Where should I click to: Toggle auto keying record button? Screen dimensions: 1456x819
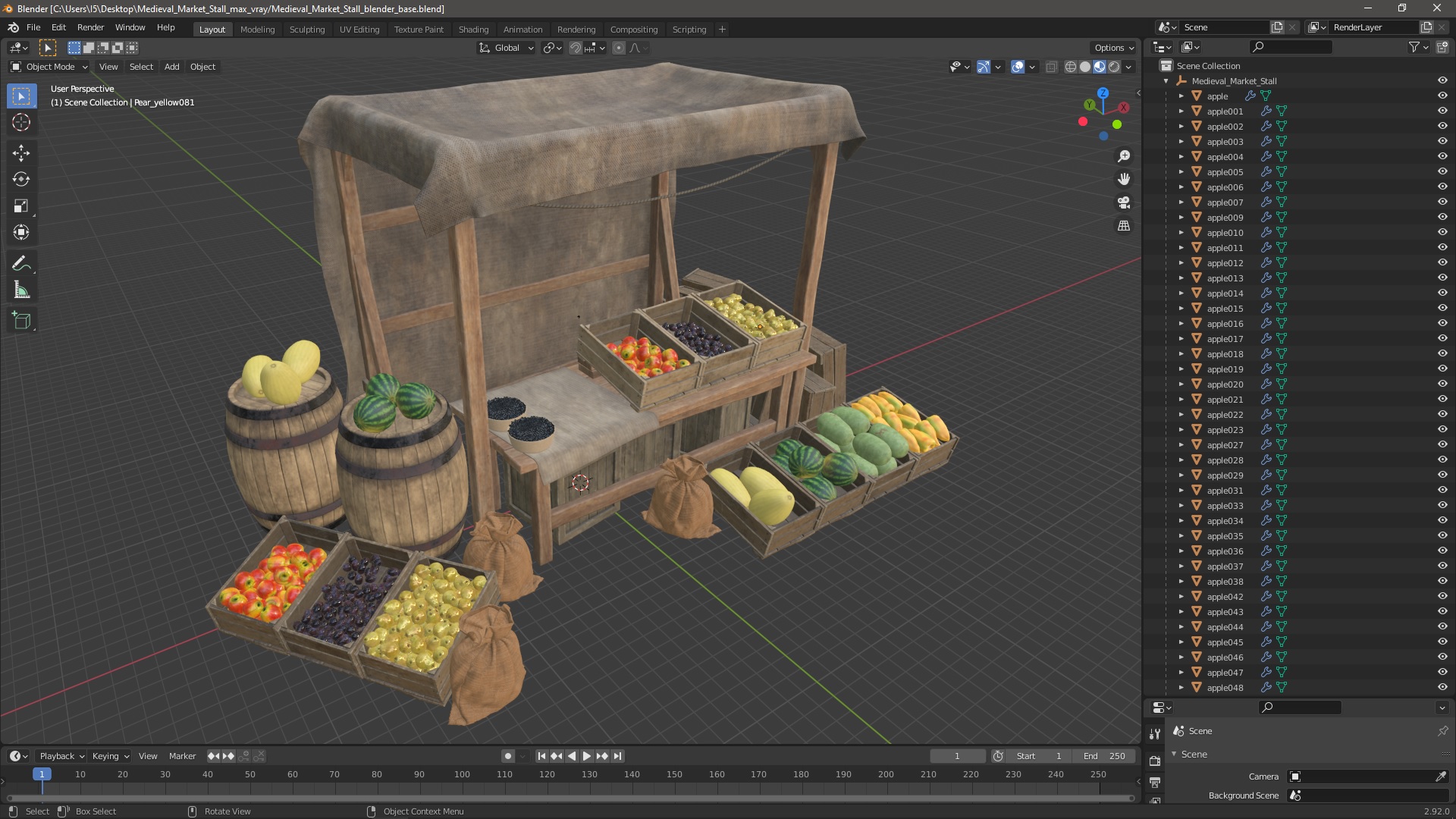507,756
